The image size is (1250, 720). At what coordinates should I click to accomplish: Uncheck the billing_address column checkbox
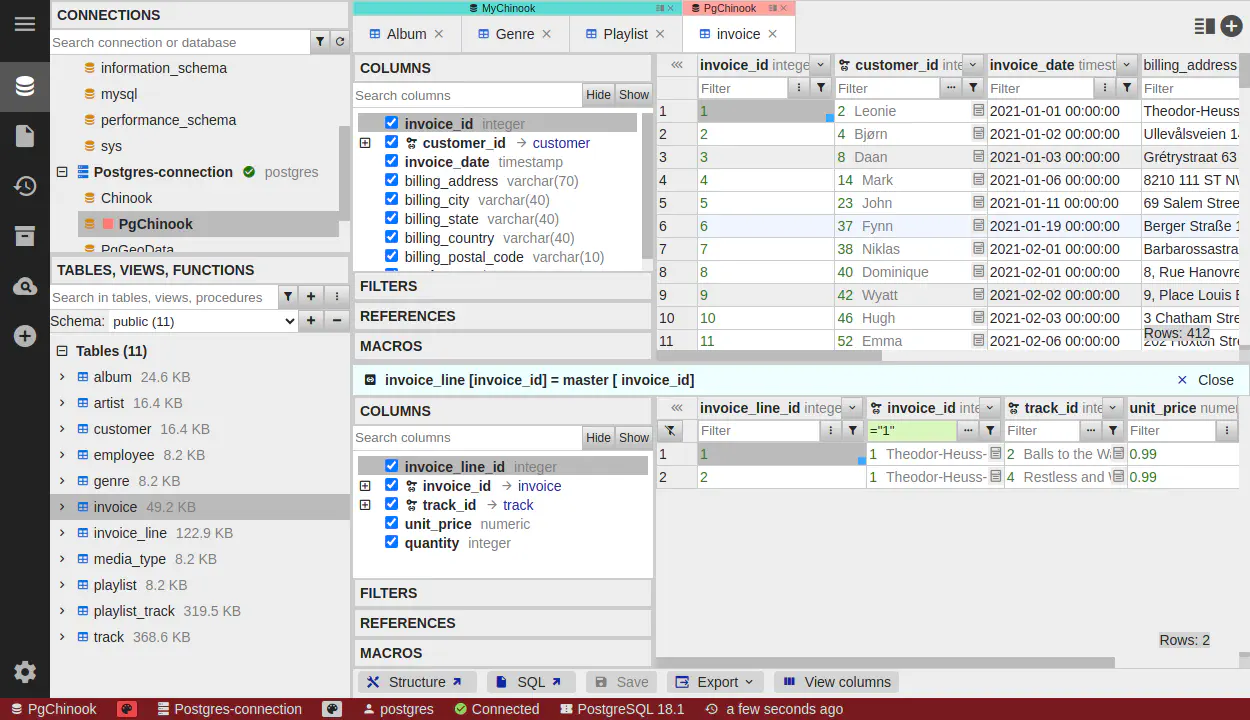(x=391, y=181)
